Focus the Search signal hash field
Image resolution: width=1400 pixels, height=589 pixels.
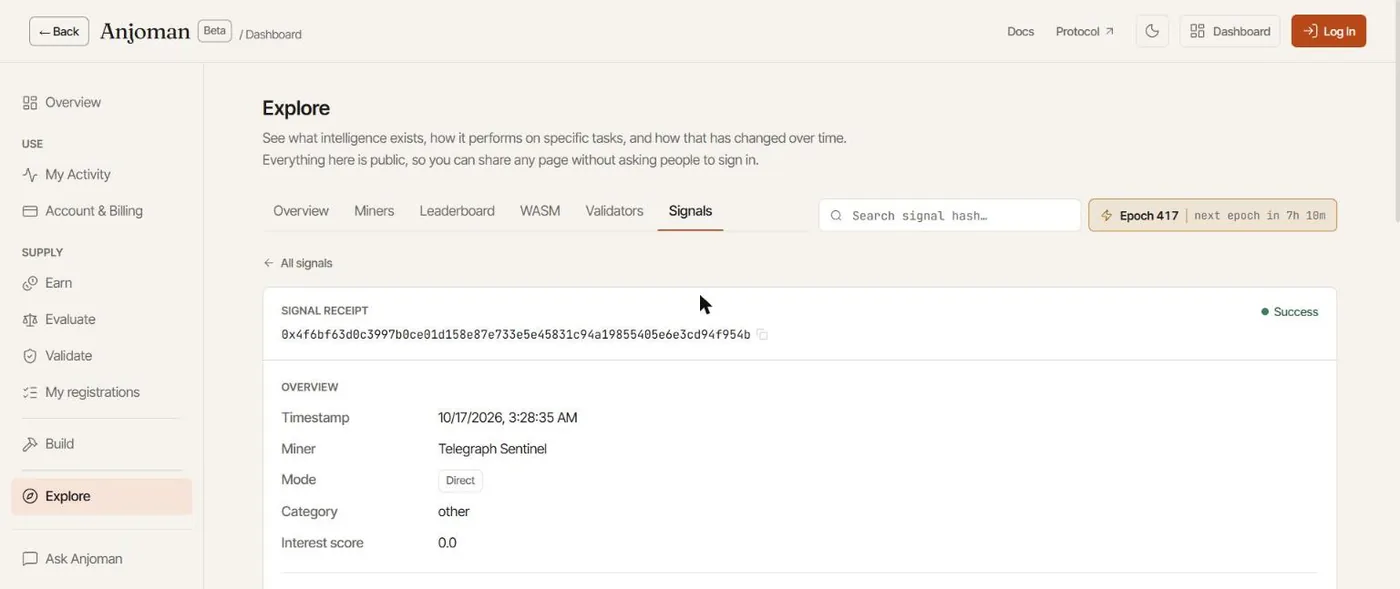pyautogui.click(x=950, y=215)
